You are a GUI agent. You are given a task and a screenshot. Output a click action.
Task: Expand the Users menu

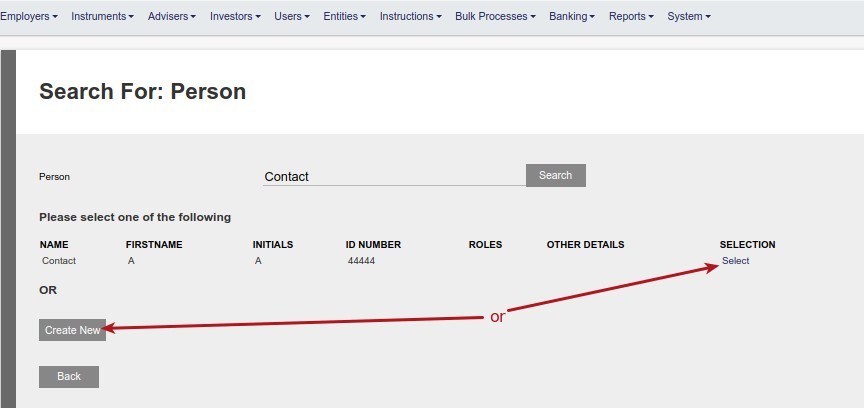point(291,17)
